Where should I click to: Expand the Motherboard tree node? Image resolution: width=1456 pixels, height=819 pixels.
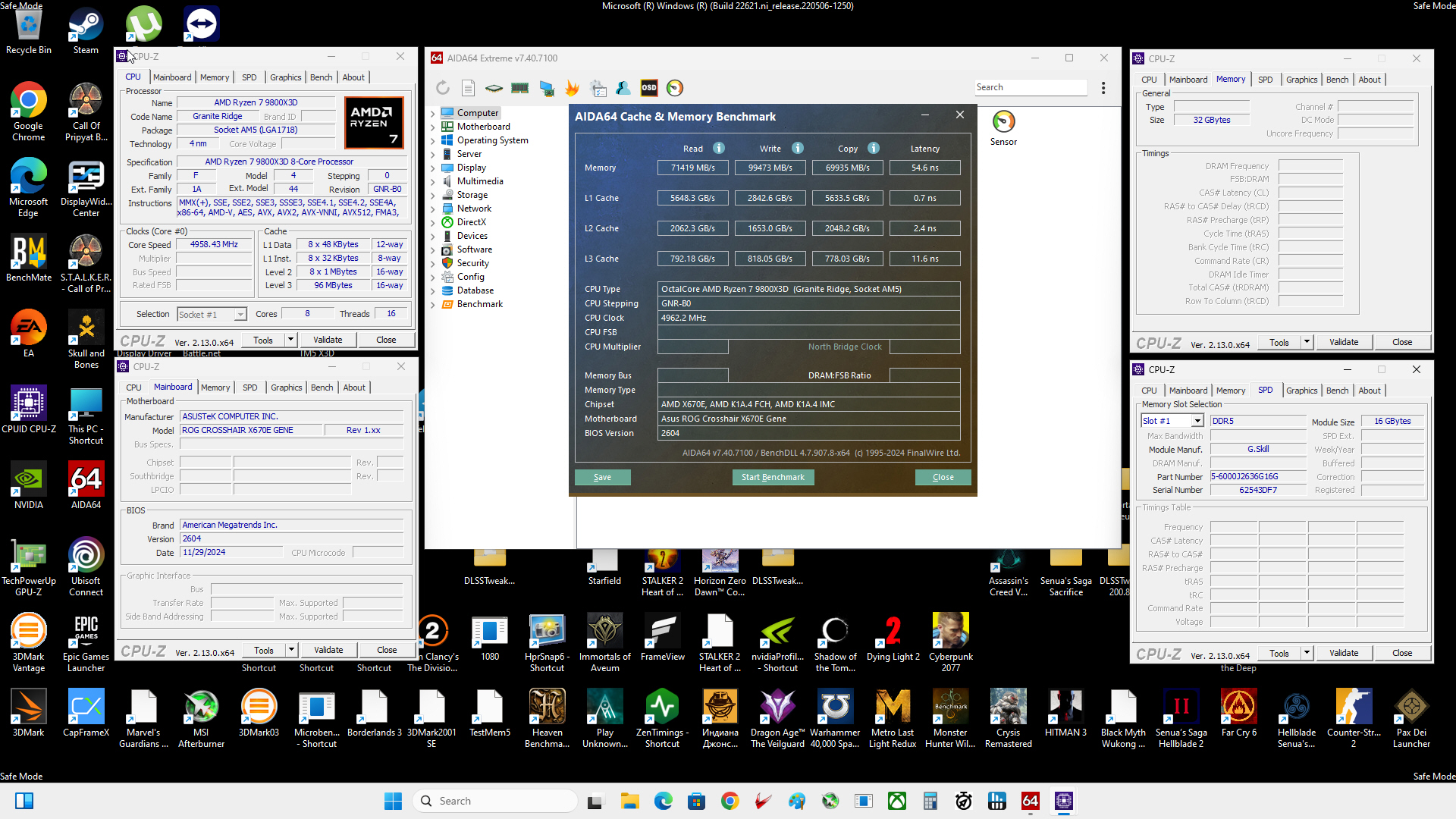pyautogui.click(x=433, y=127)
